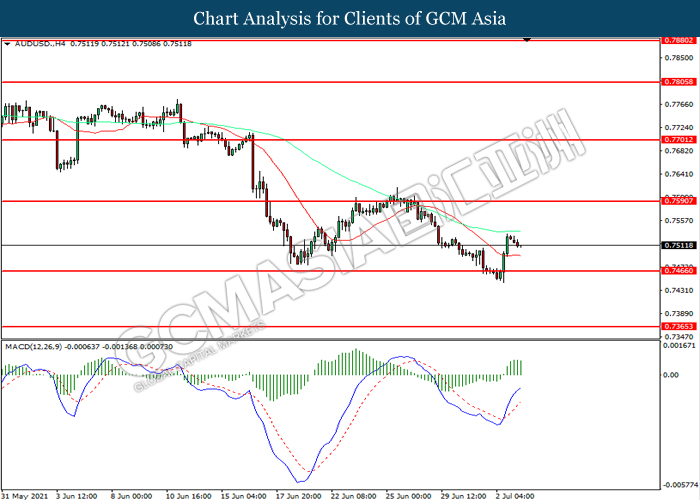The width and height of the screenshot is (700, 500).
Task: Click the MACD -0.005774 scale value
Action: pos(680,485)
